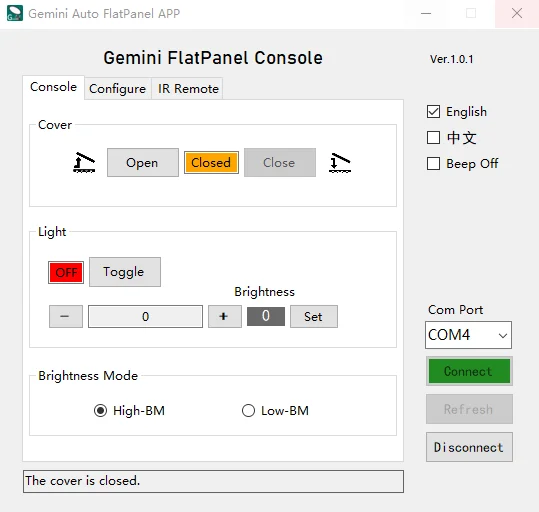This screenshot has width=539, height=512.
Task: Open the flat panel cover
Action: (143, 163)
